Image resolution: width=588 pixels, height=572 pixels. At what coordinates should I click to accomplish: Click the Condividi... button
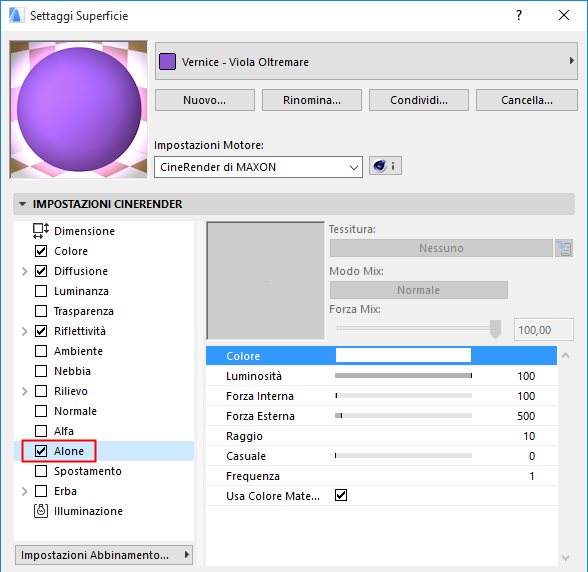tap(419, 100)
